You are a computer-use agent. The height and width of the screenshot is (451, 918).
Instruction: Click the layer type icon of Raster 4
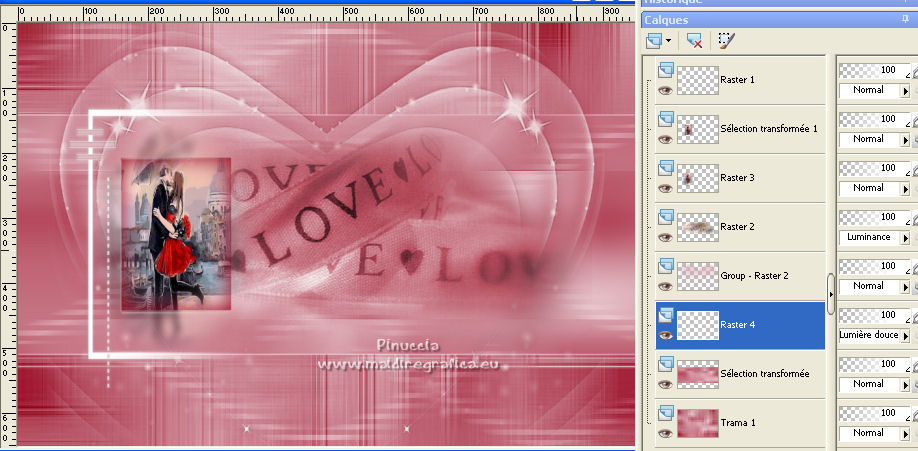click(666, 316)
